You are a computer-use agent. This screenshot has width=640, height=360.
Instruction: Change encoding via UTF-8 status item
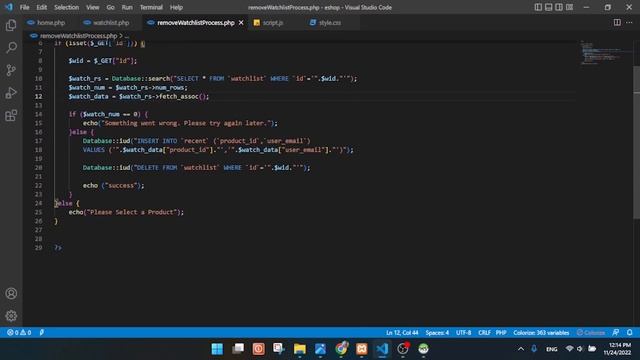tap(463, 333)
